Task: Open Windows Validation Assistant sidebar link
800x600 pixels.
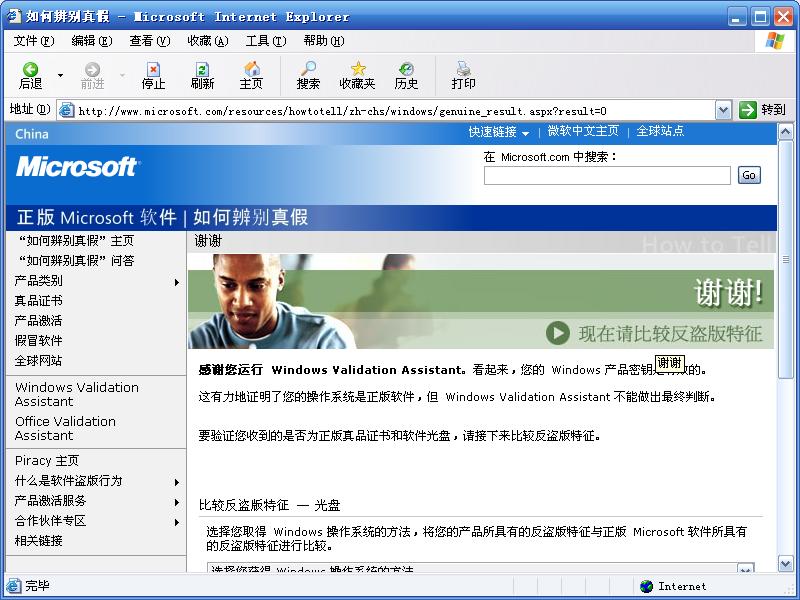Action: [77, 394]
